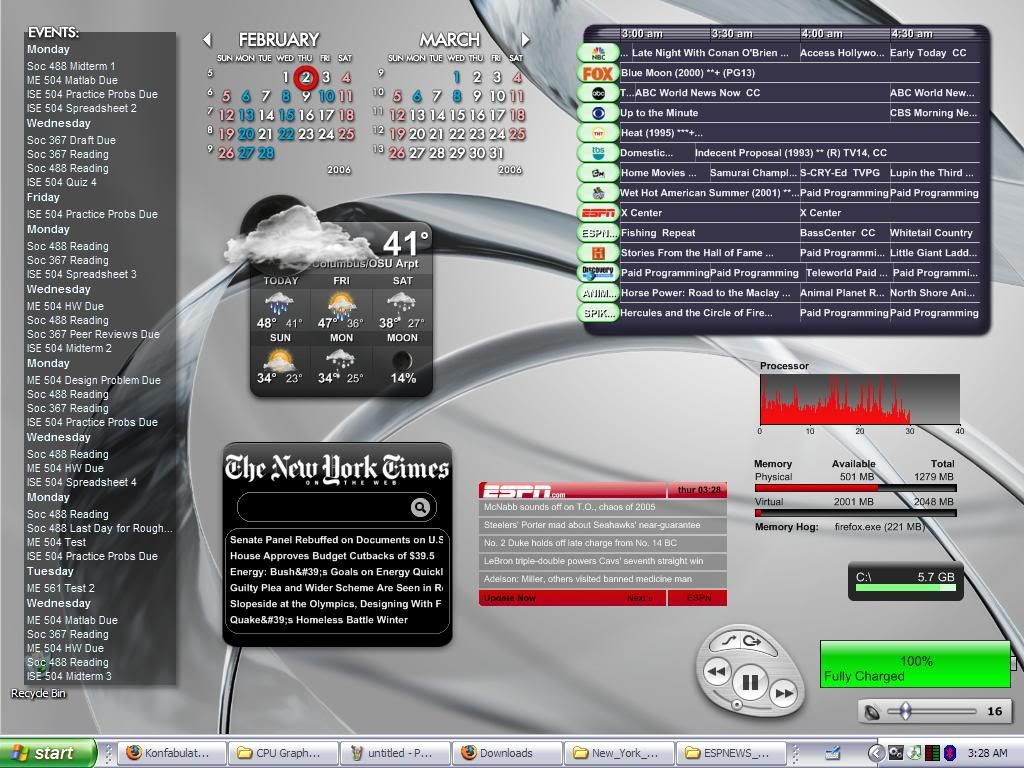Advance calendar with right arrow next to March
The width and height of the screenshot is (1024, 768).
coord(525,40)
